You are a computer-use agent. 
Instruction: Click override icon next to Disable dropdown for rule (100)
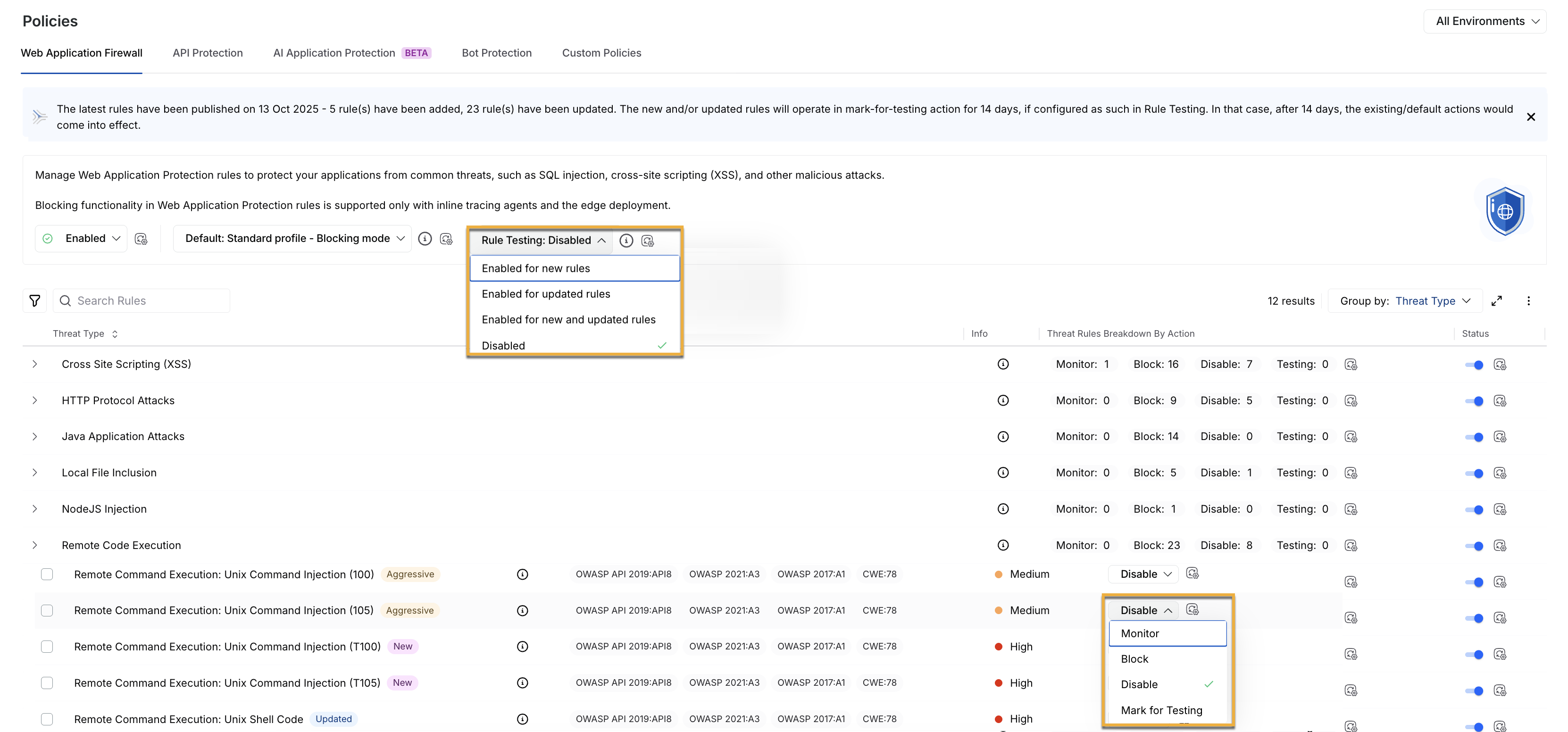click(1193, 573)
